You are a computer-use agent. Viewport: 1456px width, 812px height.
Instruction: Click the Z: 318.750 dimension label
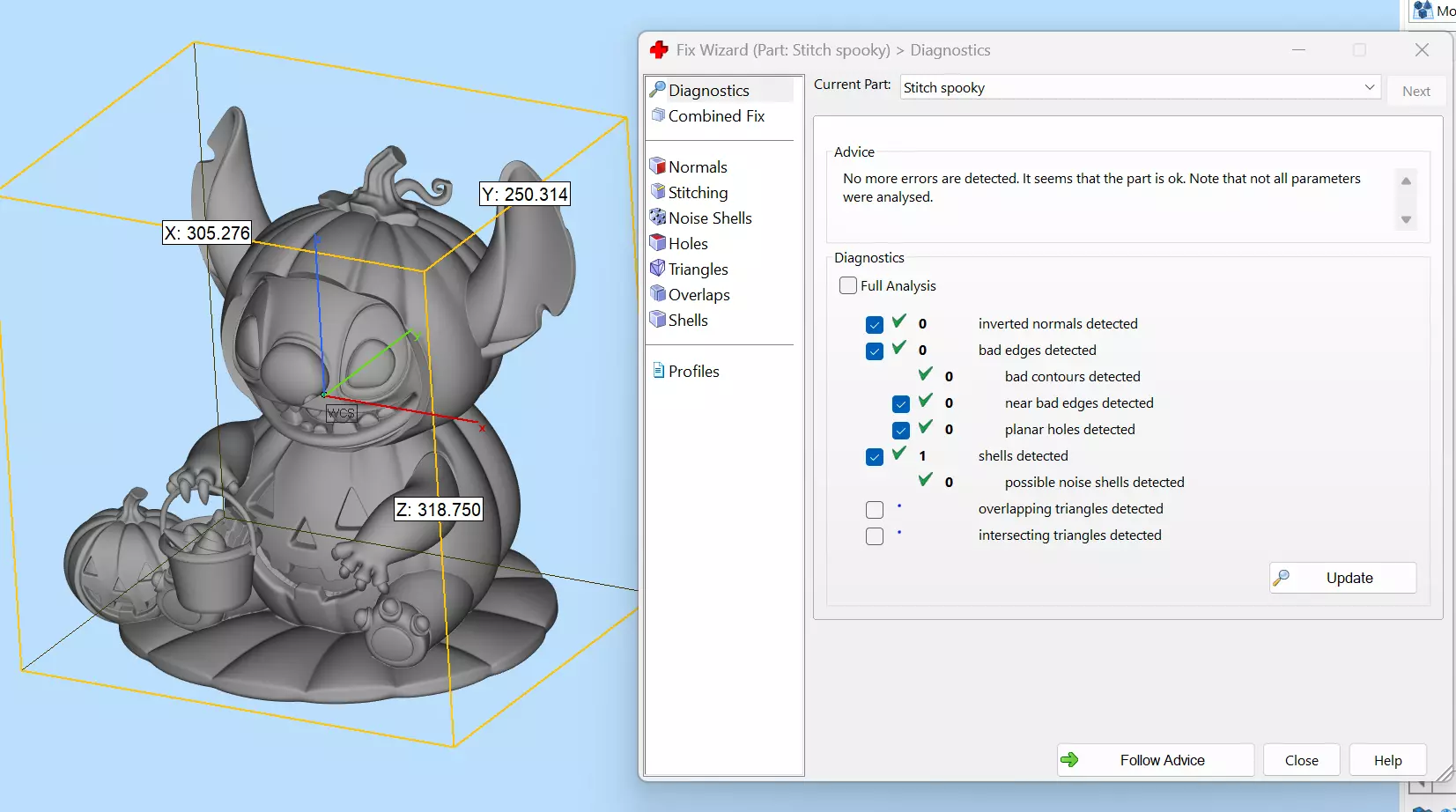(439, 509)
